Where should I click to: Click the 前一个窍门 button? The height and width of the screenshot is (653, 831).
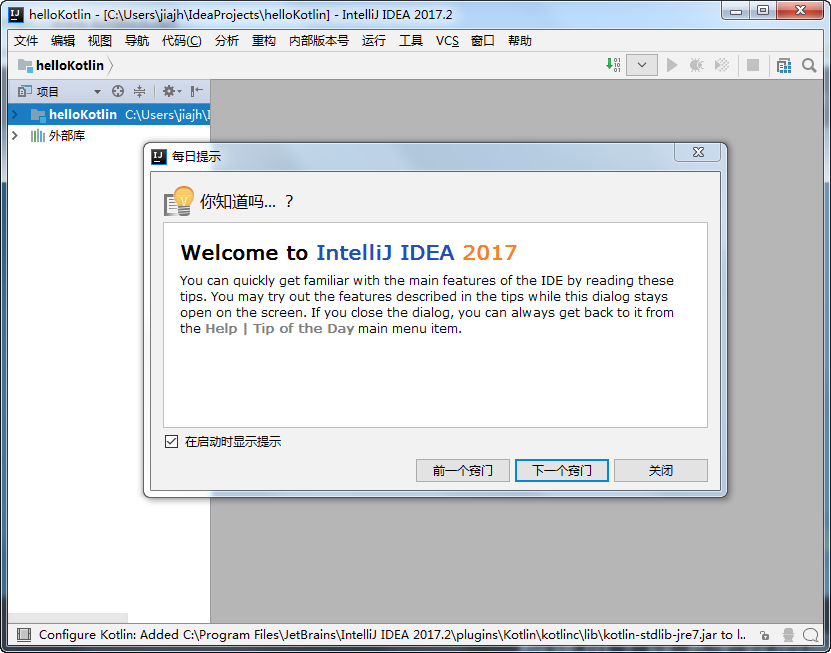click(x=463, y=470)
